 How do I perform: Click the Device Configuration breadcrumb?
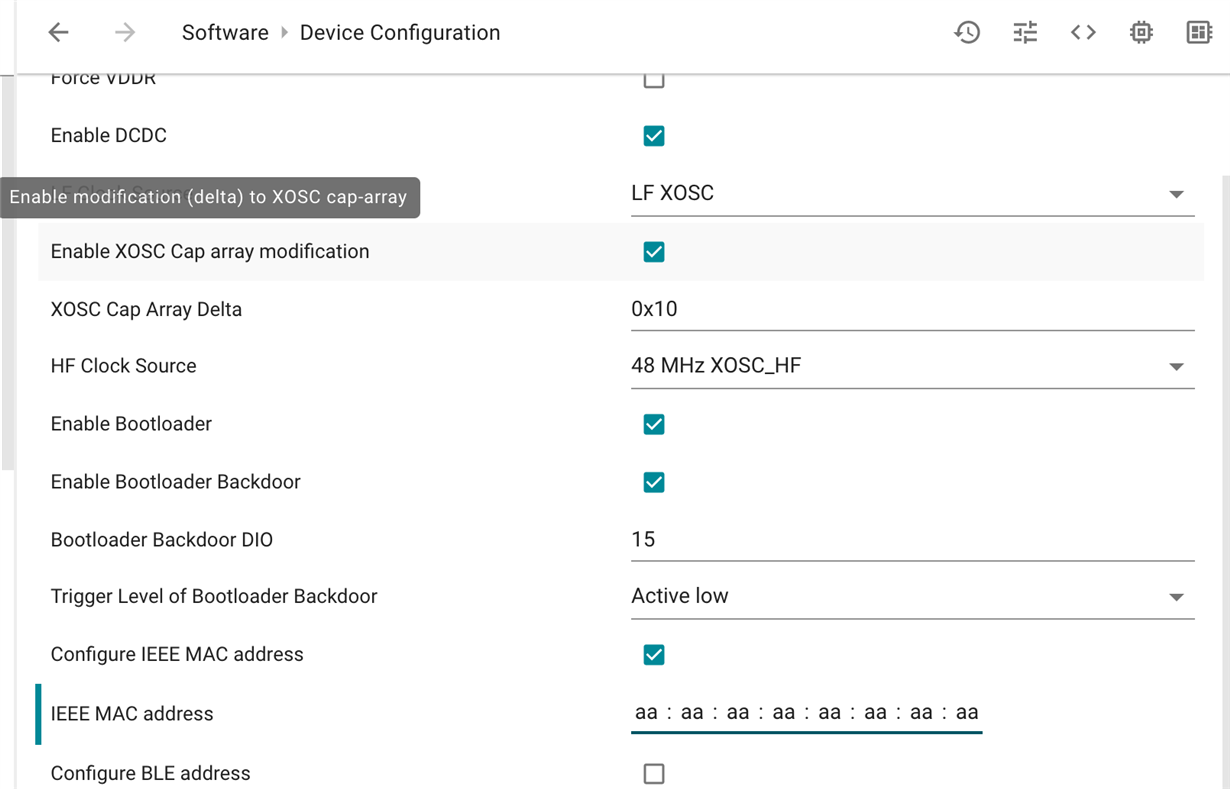(400, 32)
